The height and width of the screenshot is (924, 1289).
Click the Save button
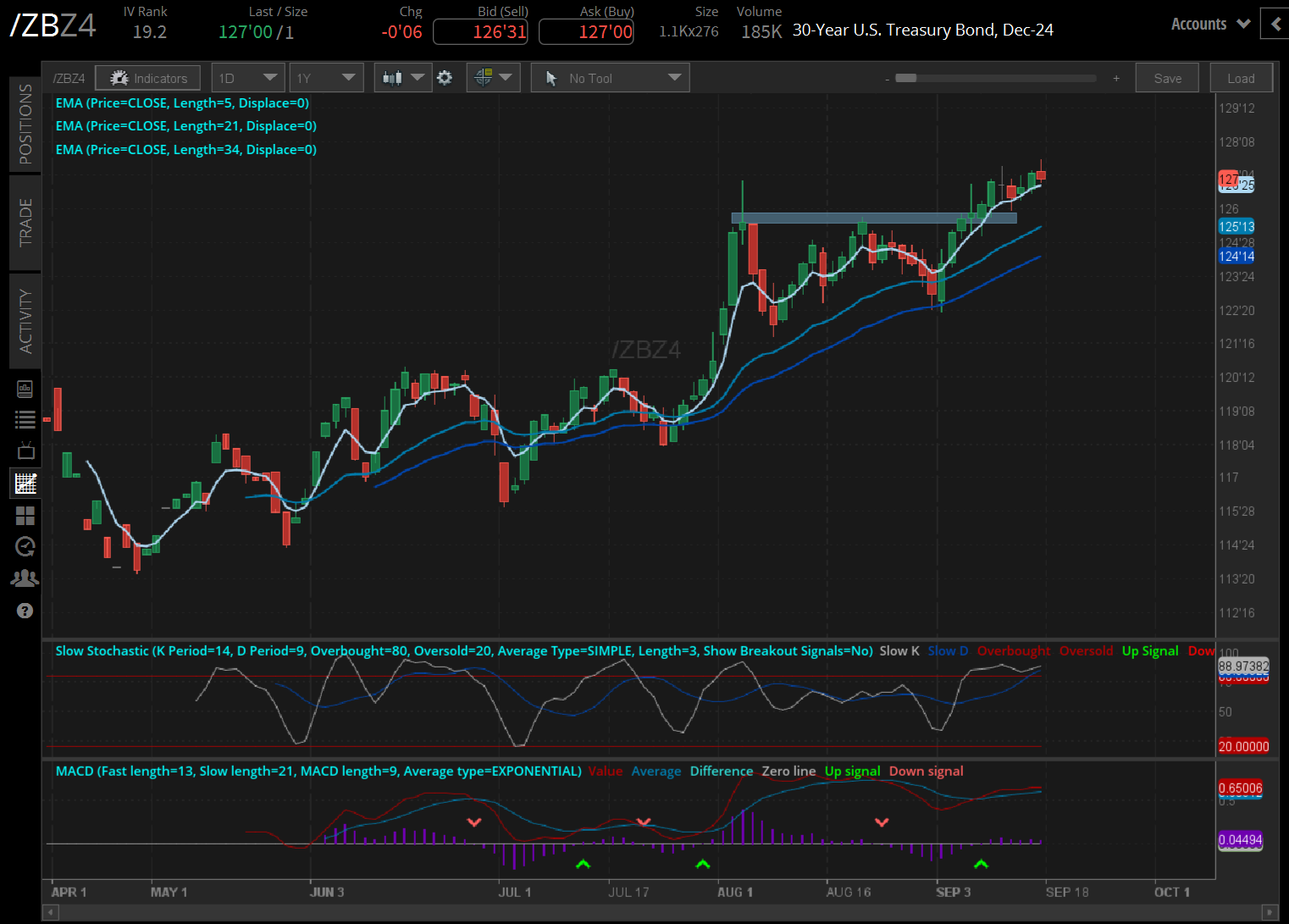[1167, 78]
